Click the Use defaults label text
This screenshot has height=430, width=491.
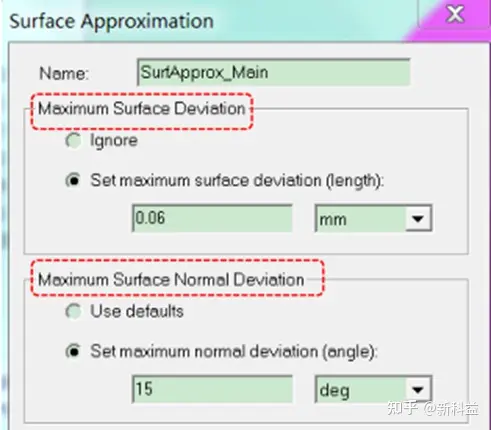137,311
